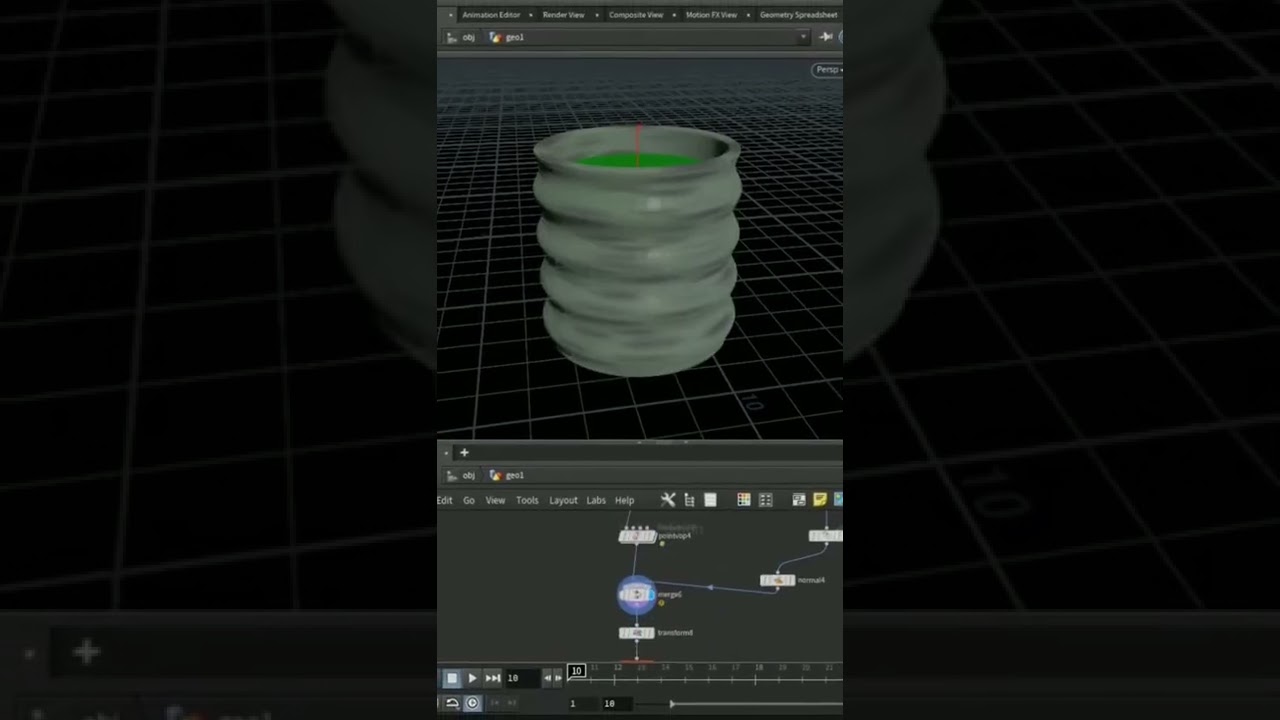The height and width of the screenshot is (720, 1280).
Task: Open the network editor Labs menu
Action: pyautogui.click(x=596, y=500)
